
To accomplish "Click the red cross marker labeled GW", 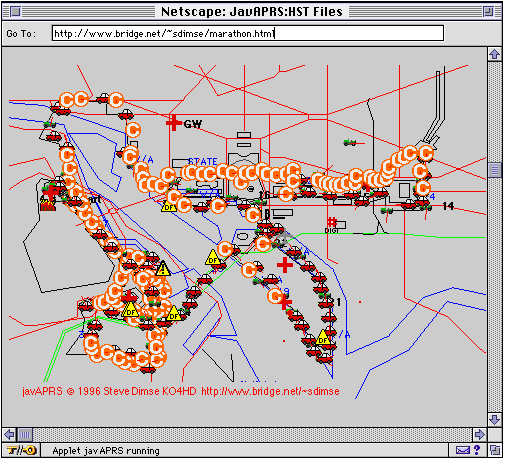I will pos(173,123).
